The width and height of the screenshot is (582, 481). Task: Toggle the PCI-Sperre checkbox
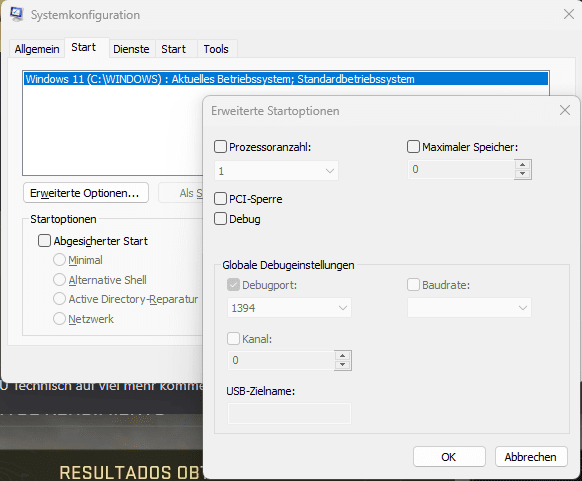coord(220,199)
